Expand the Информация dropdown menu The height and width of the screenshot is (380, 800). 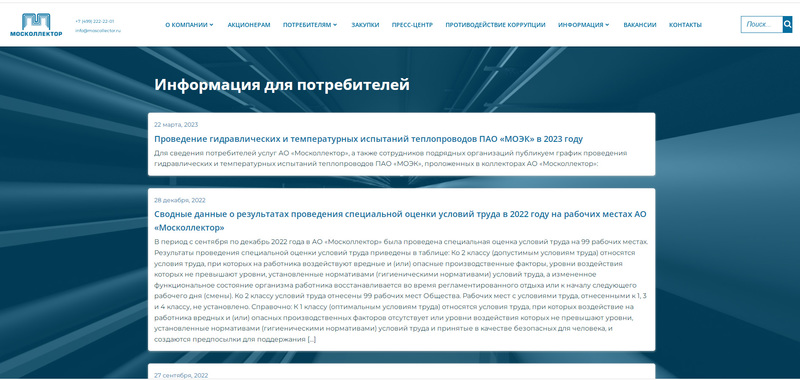click(583, 24)
